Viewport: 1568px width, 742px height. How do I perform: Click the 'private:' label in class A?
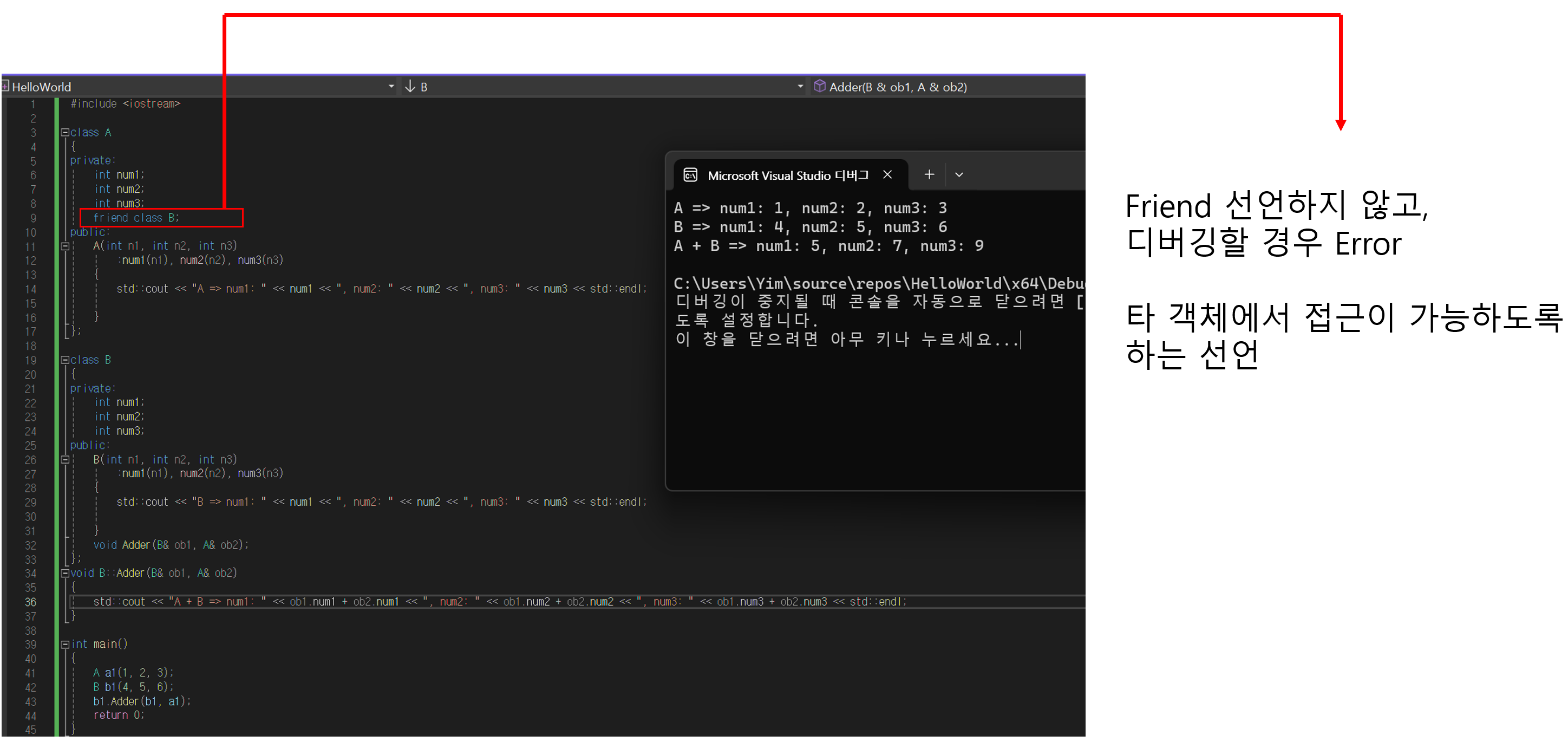(x=93, y=160)
